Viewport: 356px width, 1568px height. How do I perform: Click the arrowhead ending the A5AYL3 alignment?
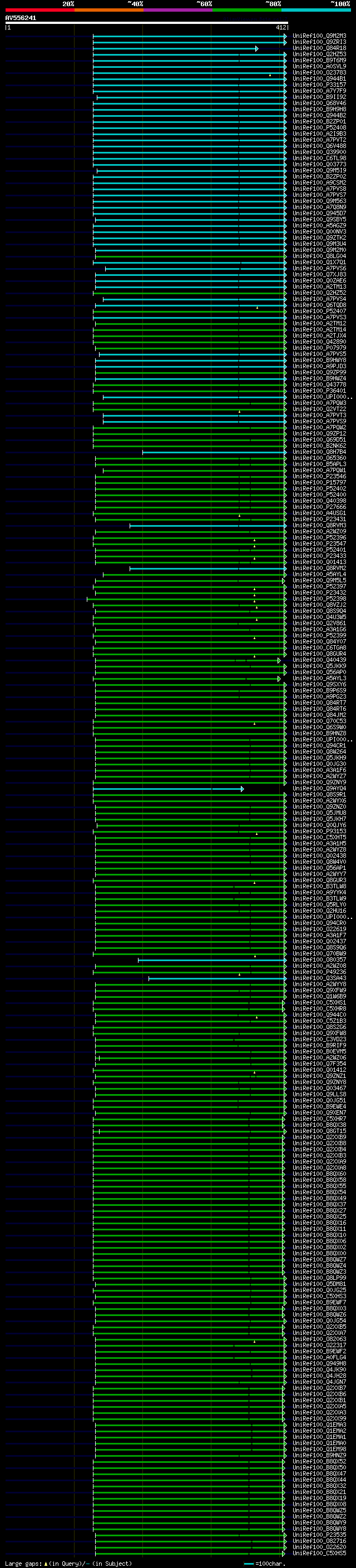point(279,678)
